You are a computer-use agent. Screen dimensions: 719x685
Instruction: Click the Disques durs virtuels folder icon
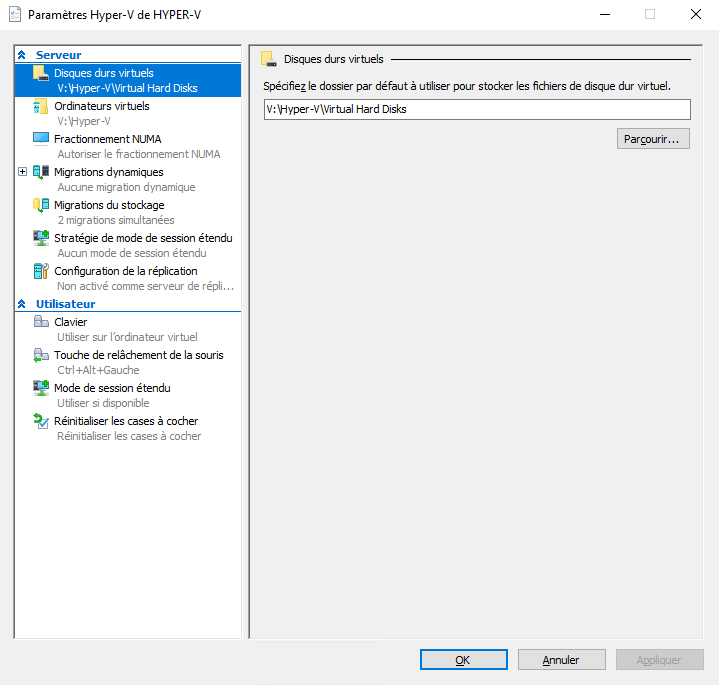click(41, 73)
